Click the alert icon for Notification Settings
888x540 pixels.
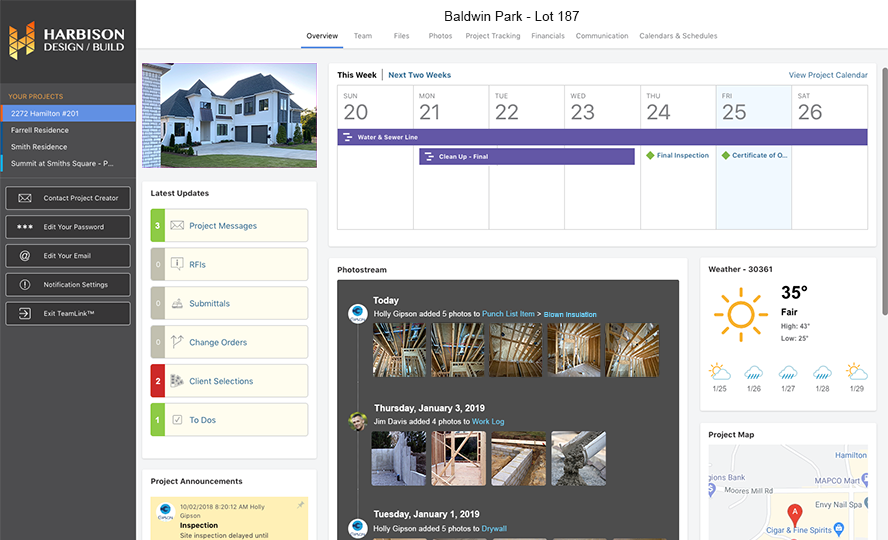tap(25, 285)
